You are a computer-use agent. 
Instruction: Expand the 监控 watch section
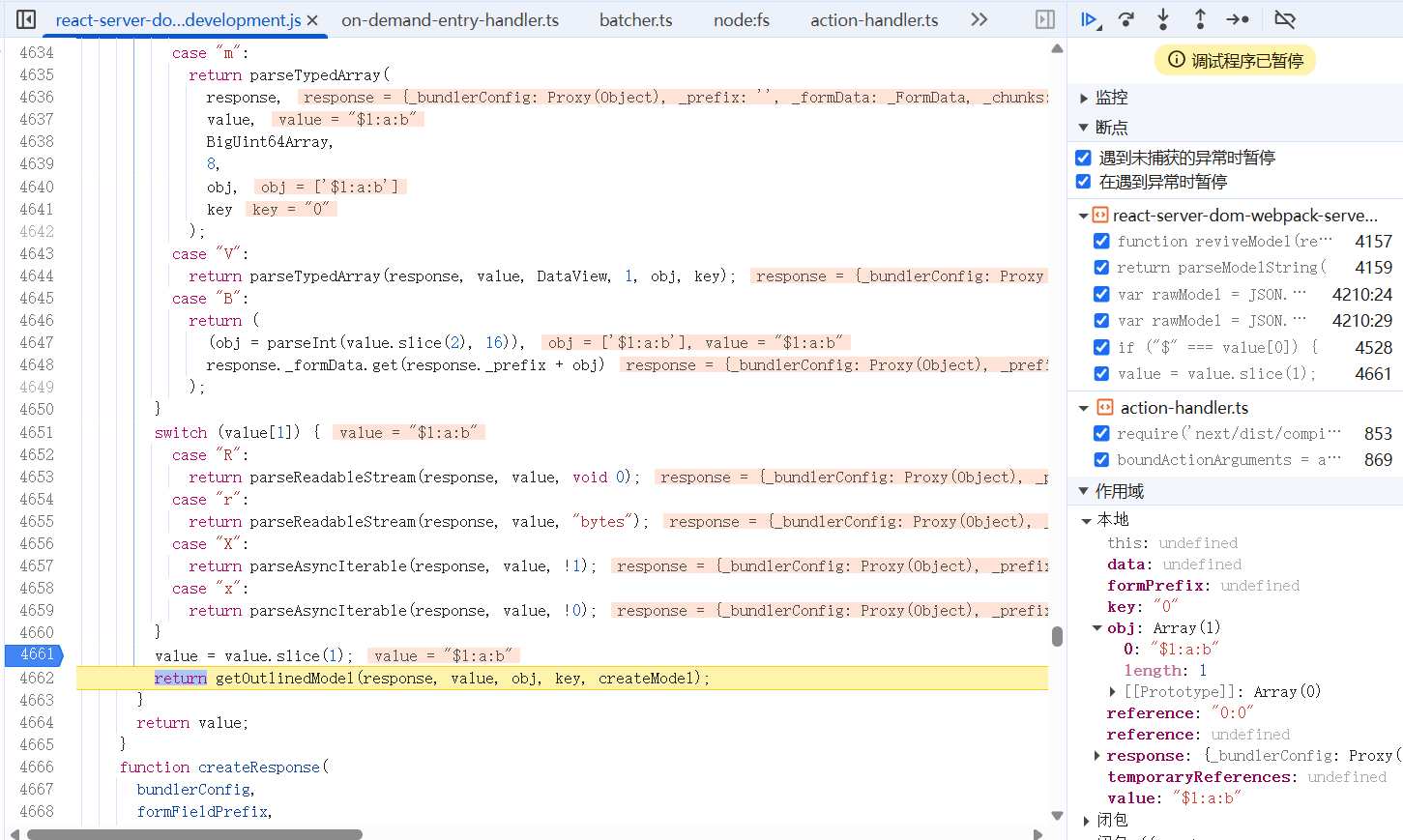tap(1084, 98)
